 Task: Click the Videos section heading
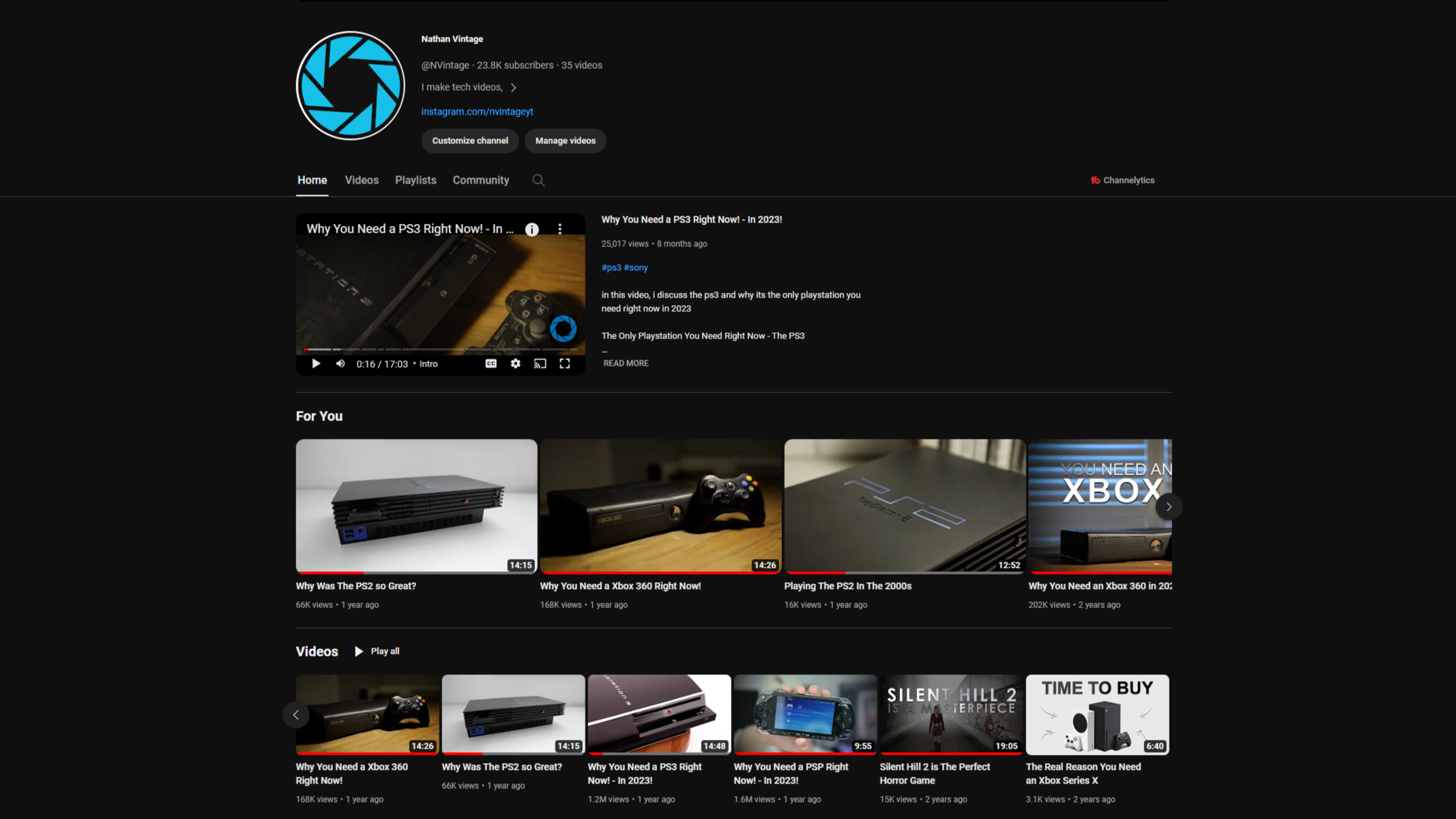317,651
